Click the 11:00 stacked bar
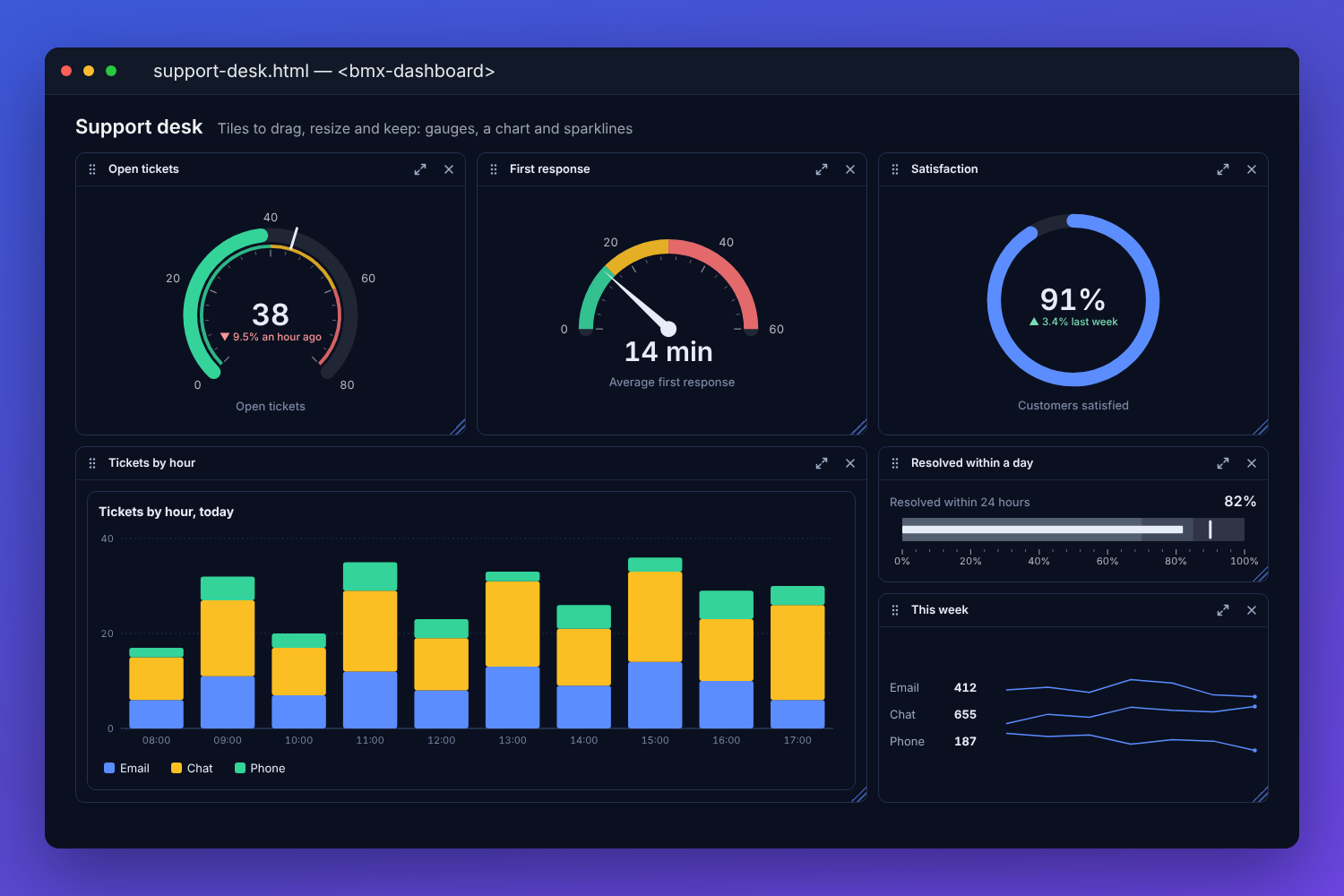Viewport: 1344px width, 896px height. click(370, 645)
